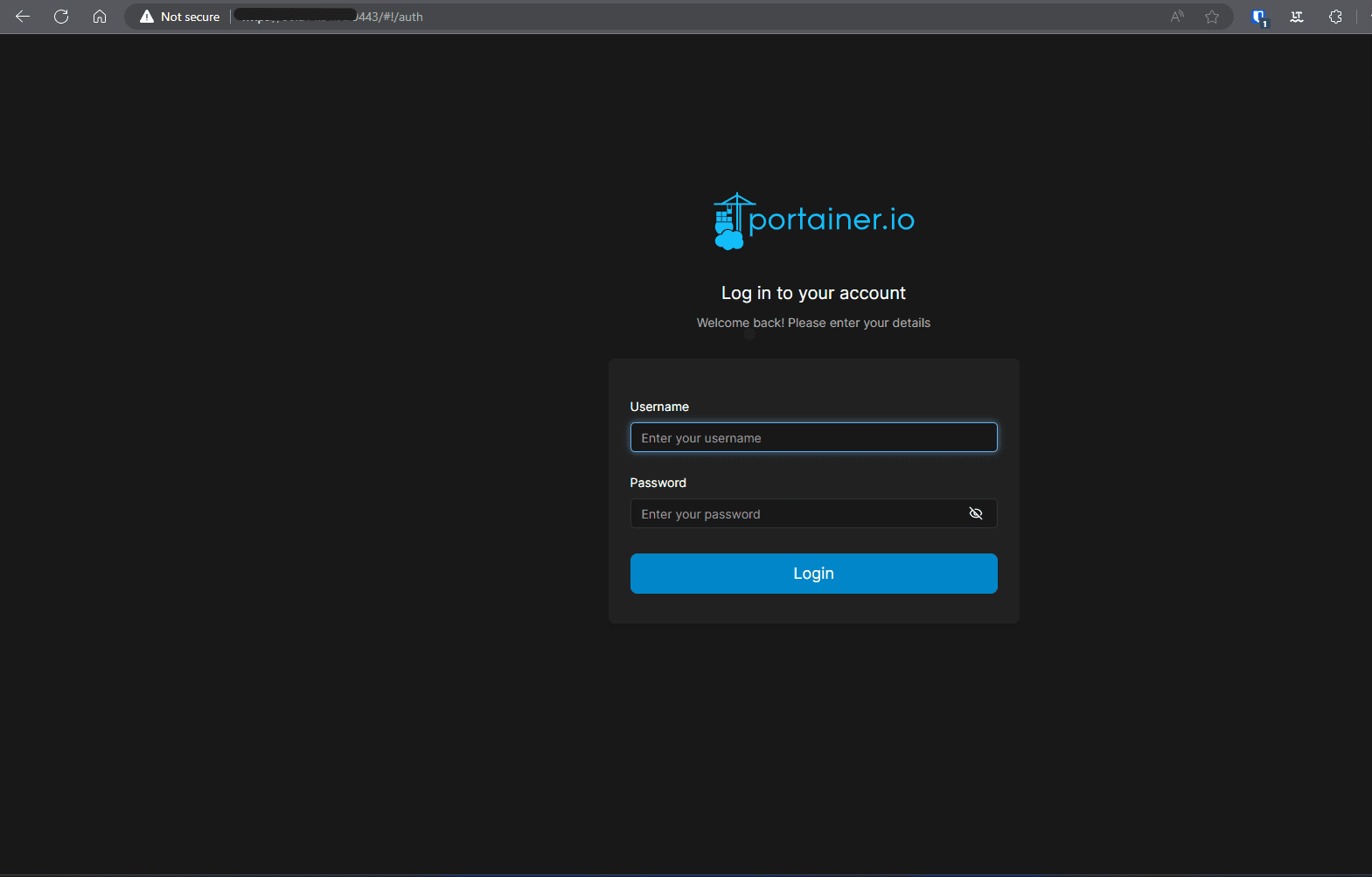Reload the page using the refresh icon
Viewport: 1372px width, 877px height.
61,17
